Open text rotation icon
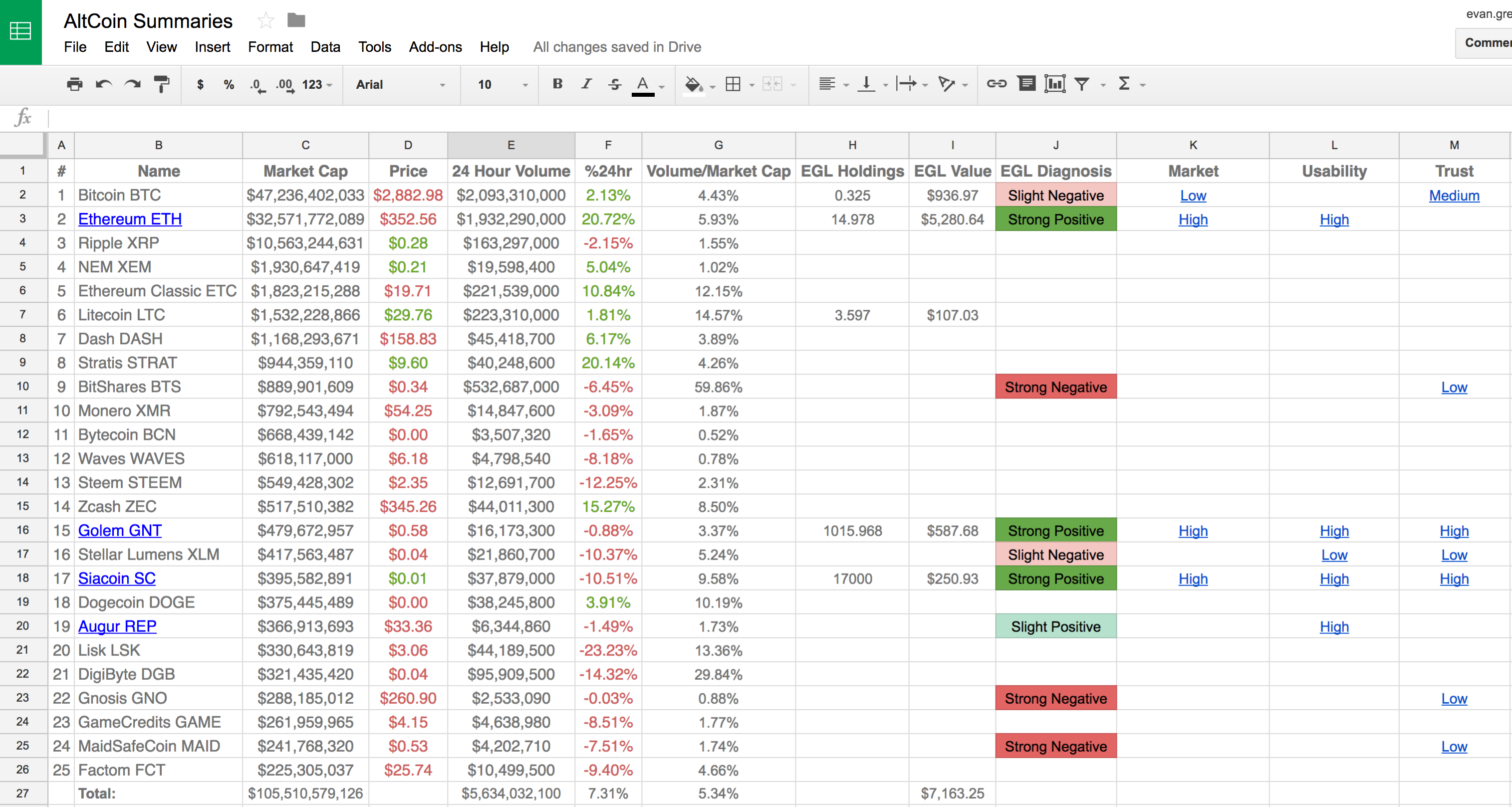 [x=946, y=84]
